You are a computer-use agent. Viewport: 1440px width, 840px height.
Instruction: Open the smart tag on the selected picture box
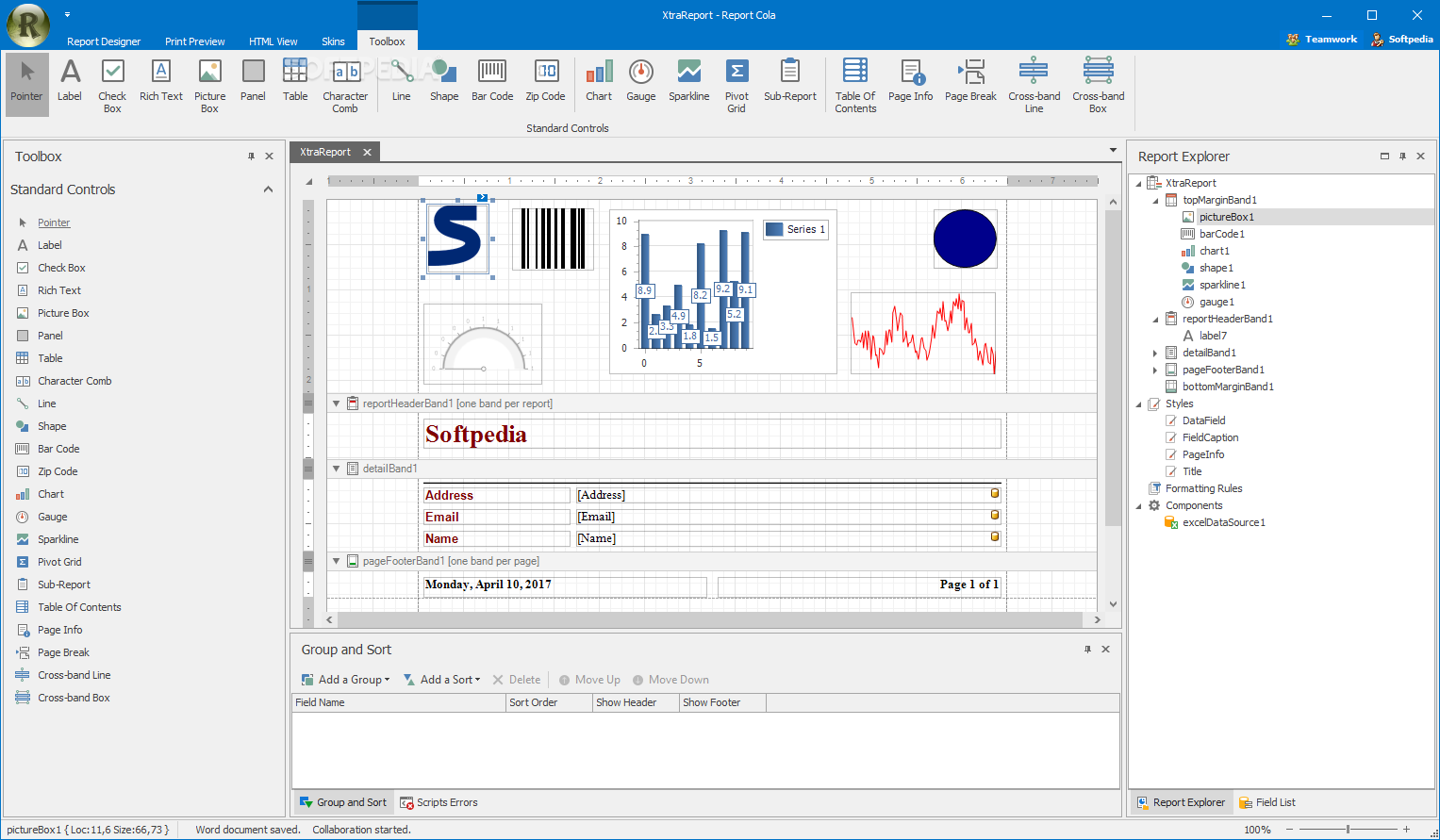[x=482, y=198]
